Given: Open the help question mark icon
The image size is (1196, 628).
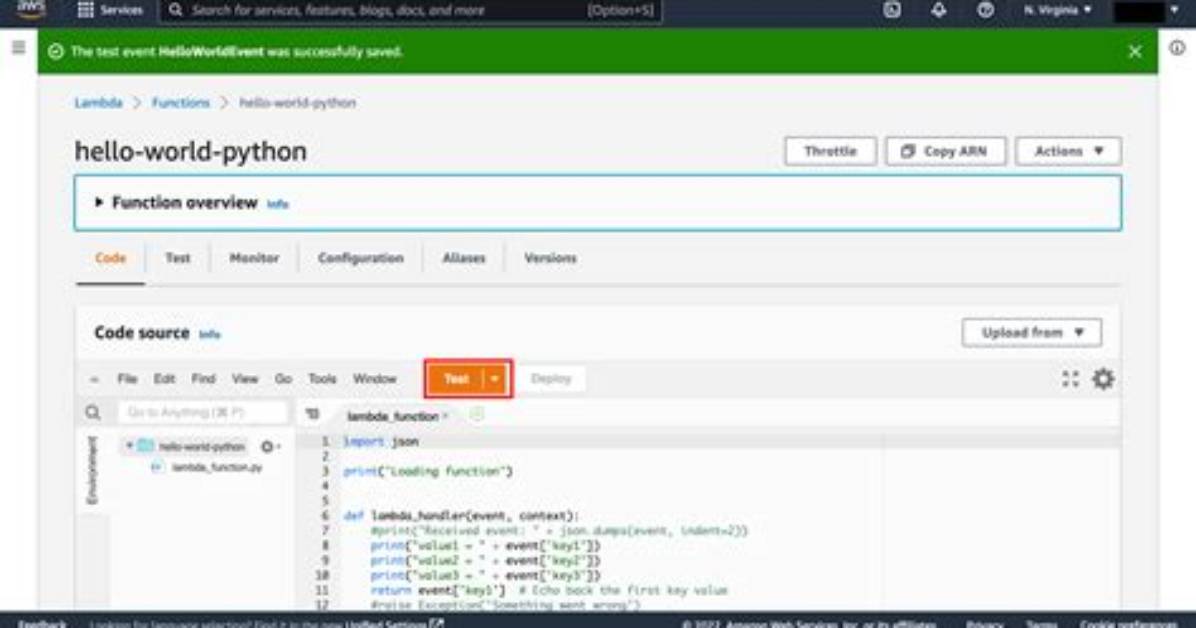Looking at the screenshot, I should pyautogui.click(x=985, y=10).
